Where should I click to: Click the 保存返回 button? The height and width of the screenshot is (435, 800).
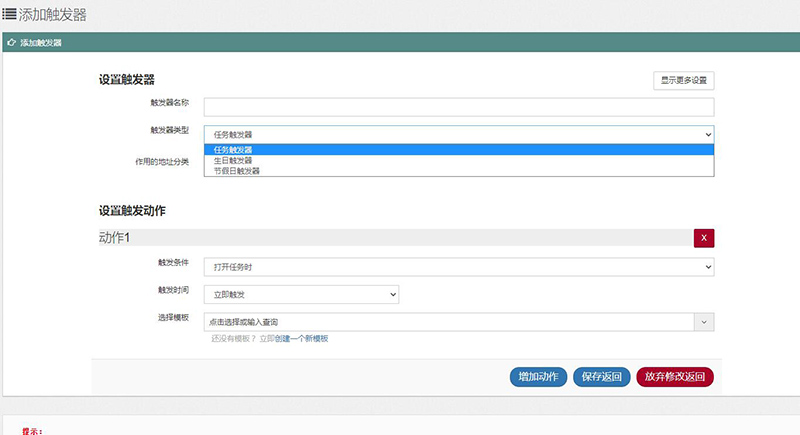click(602, 377)
